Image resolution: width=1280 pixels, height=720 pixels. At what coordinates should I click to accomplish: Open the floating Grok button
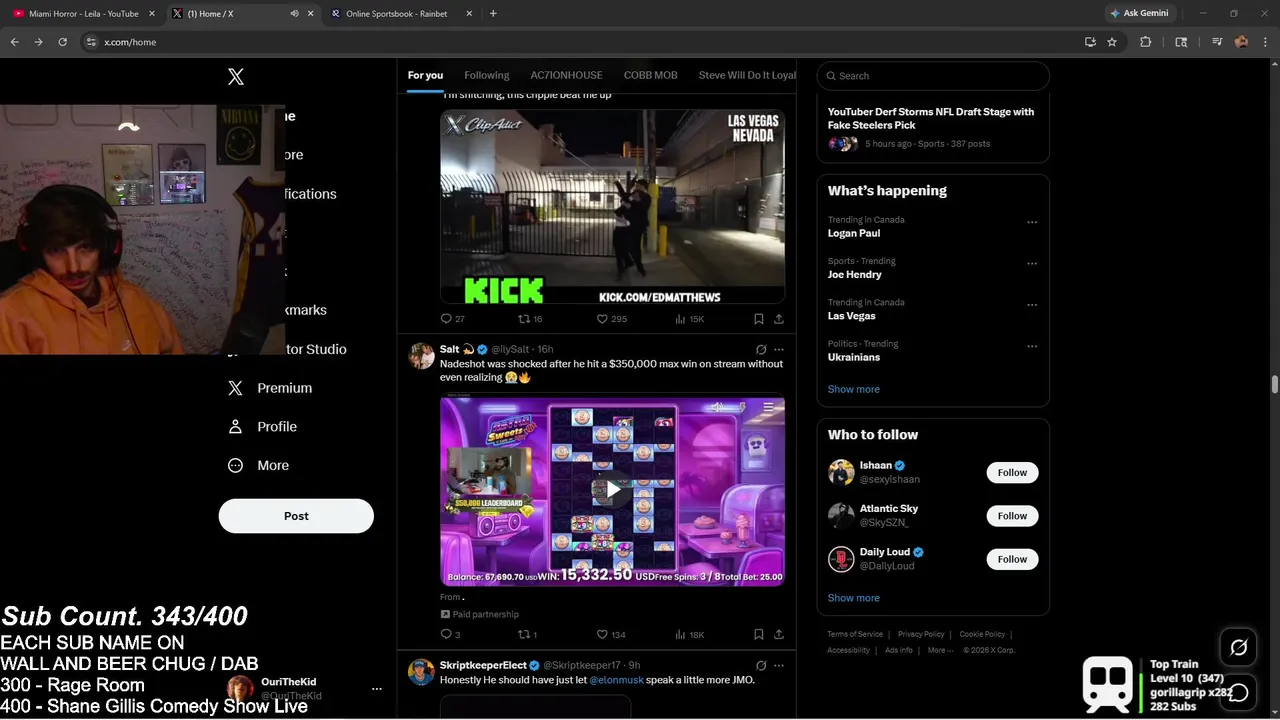click(1238, 648)
